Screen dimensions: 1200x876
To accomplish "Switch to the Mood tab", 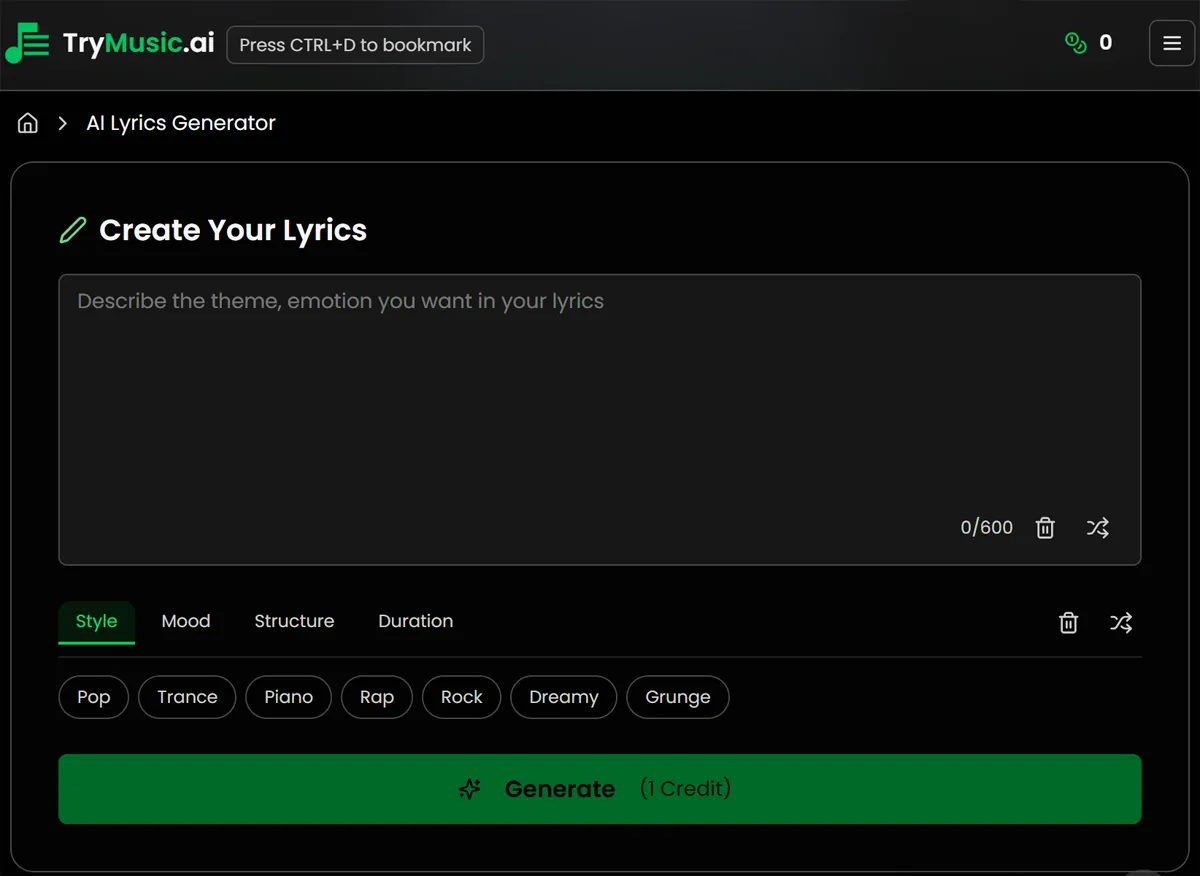I will pos(185,621).
